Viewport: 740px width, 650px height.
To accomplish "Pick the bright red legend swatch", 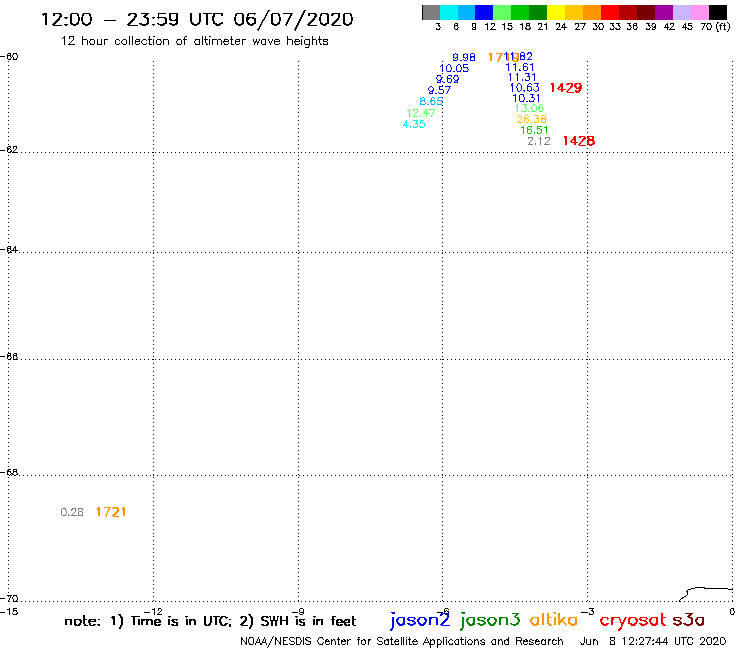I will click(610, 12).
